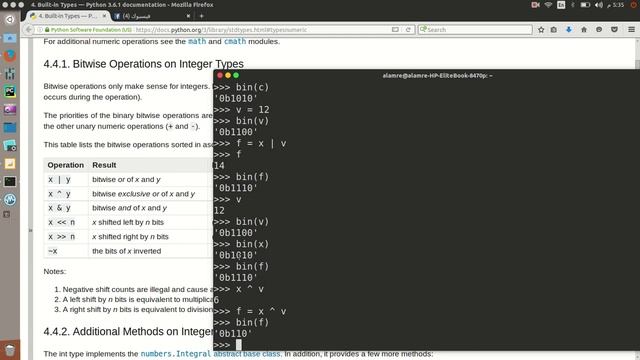The image size is (640, 360).
Task: Open a new Firefox tab
Action: pyautogui.click(x=201, y=16)
